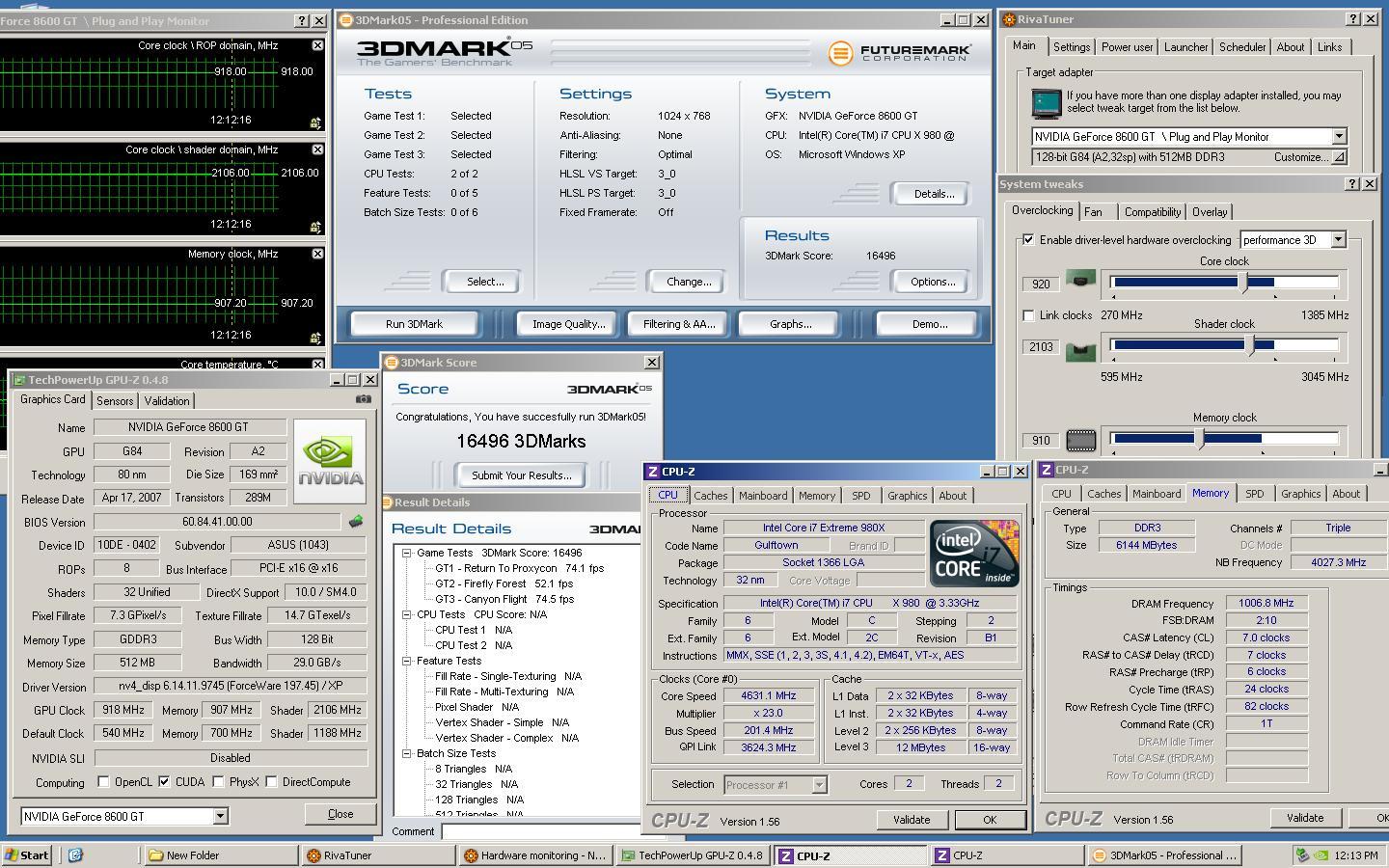Collapse the Batch Size Tests tree node
The width and height of the screenshot is (1389, 868).
[407, 753]
